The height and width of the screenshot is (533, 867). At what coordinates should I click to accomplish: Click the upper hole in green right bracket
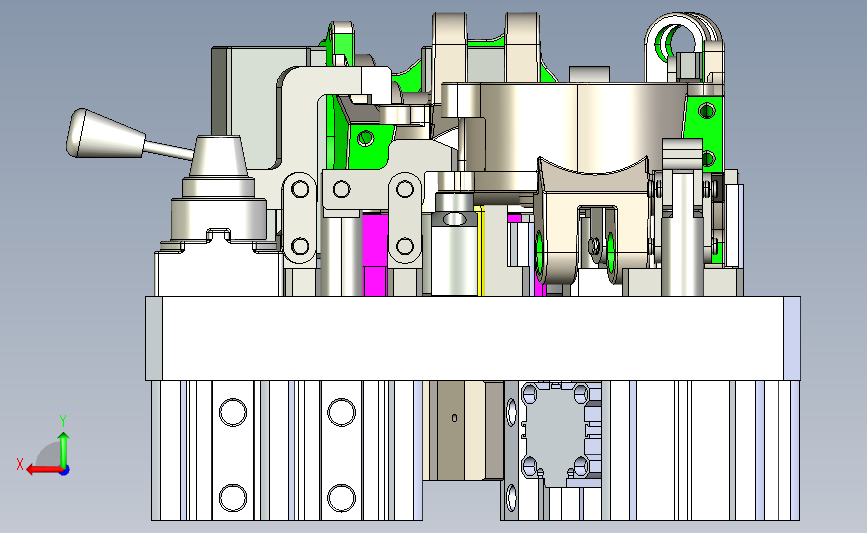point(707,111)
